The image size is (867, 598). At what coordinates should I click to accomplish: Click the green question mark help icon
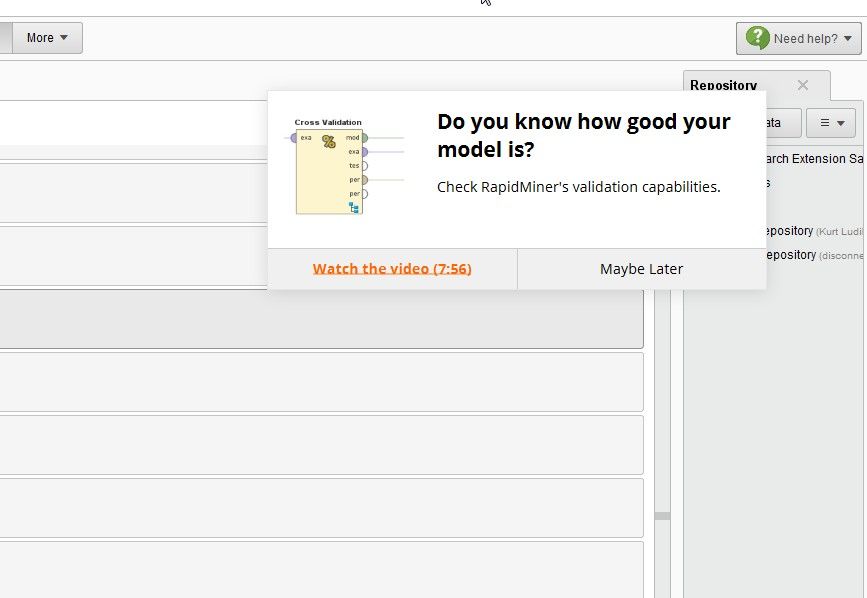(757, 38)
